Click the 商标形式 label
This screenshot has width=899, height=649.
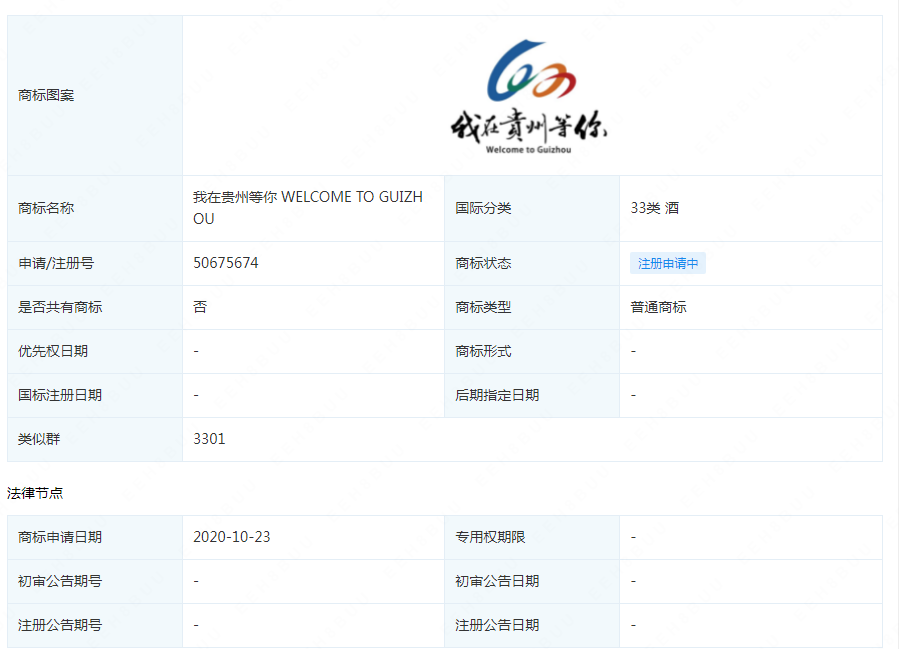click(x=483, y=351)
